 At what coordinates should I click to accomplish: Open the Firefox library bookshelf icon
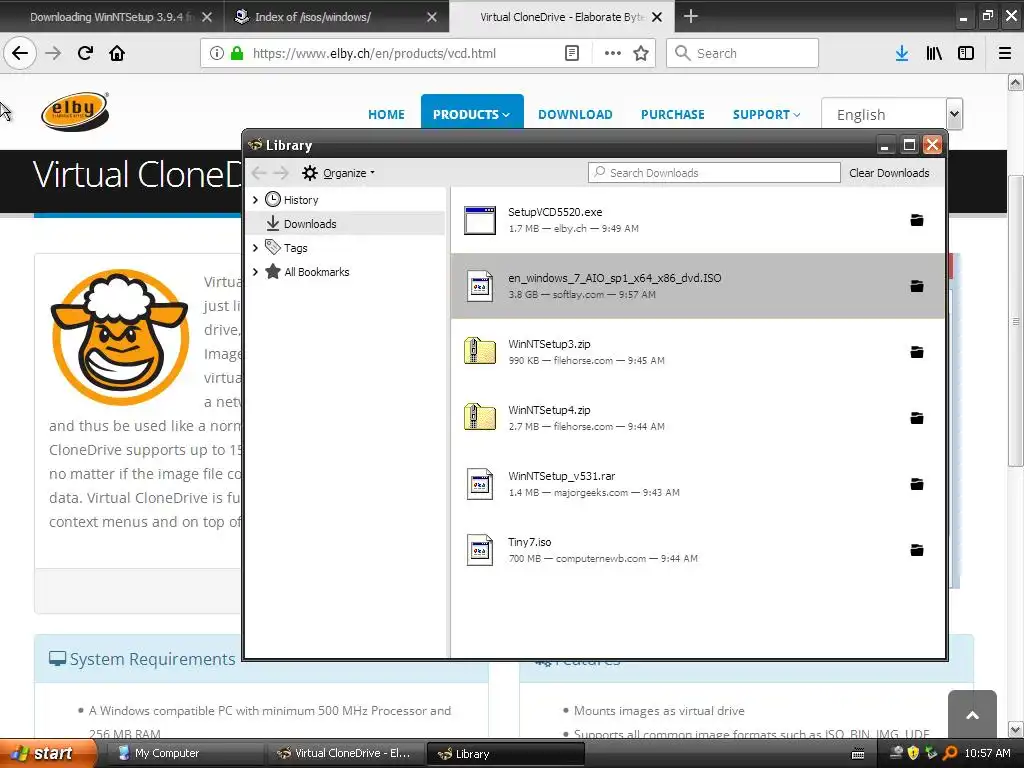point(934,53)
